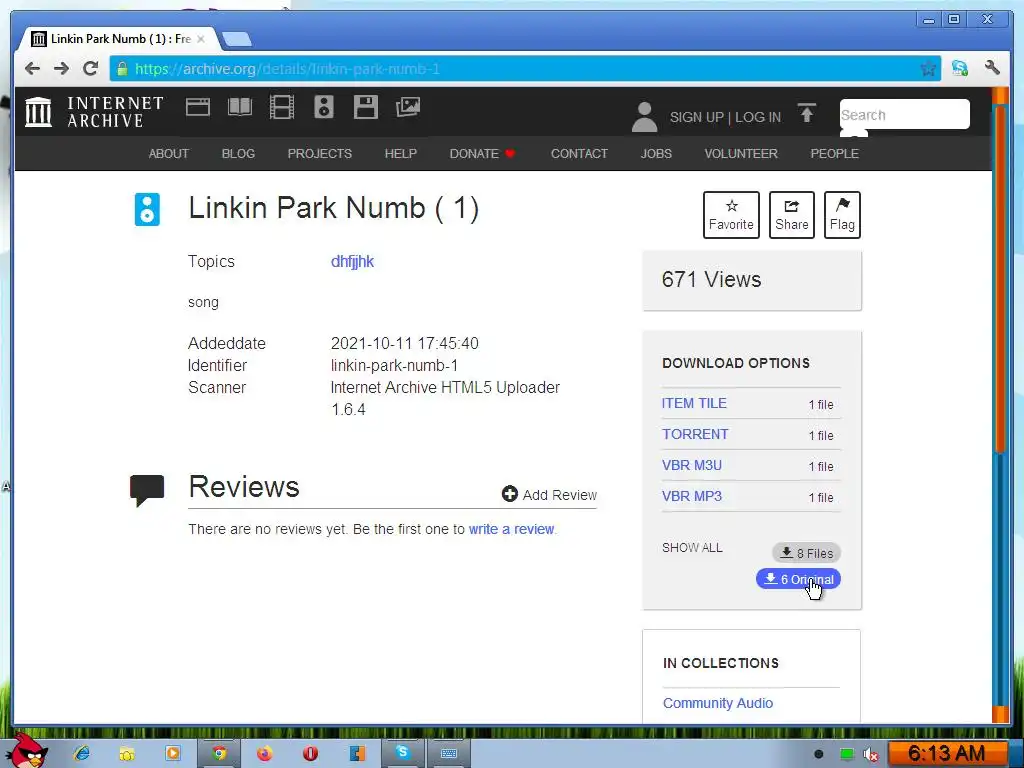Click the upload arrow icon
1024x768 pixels.
coord(807,113)
